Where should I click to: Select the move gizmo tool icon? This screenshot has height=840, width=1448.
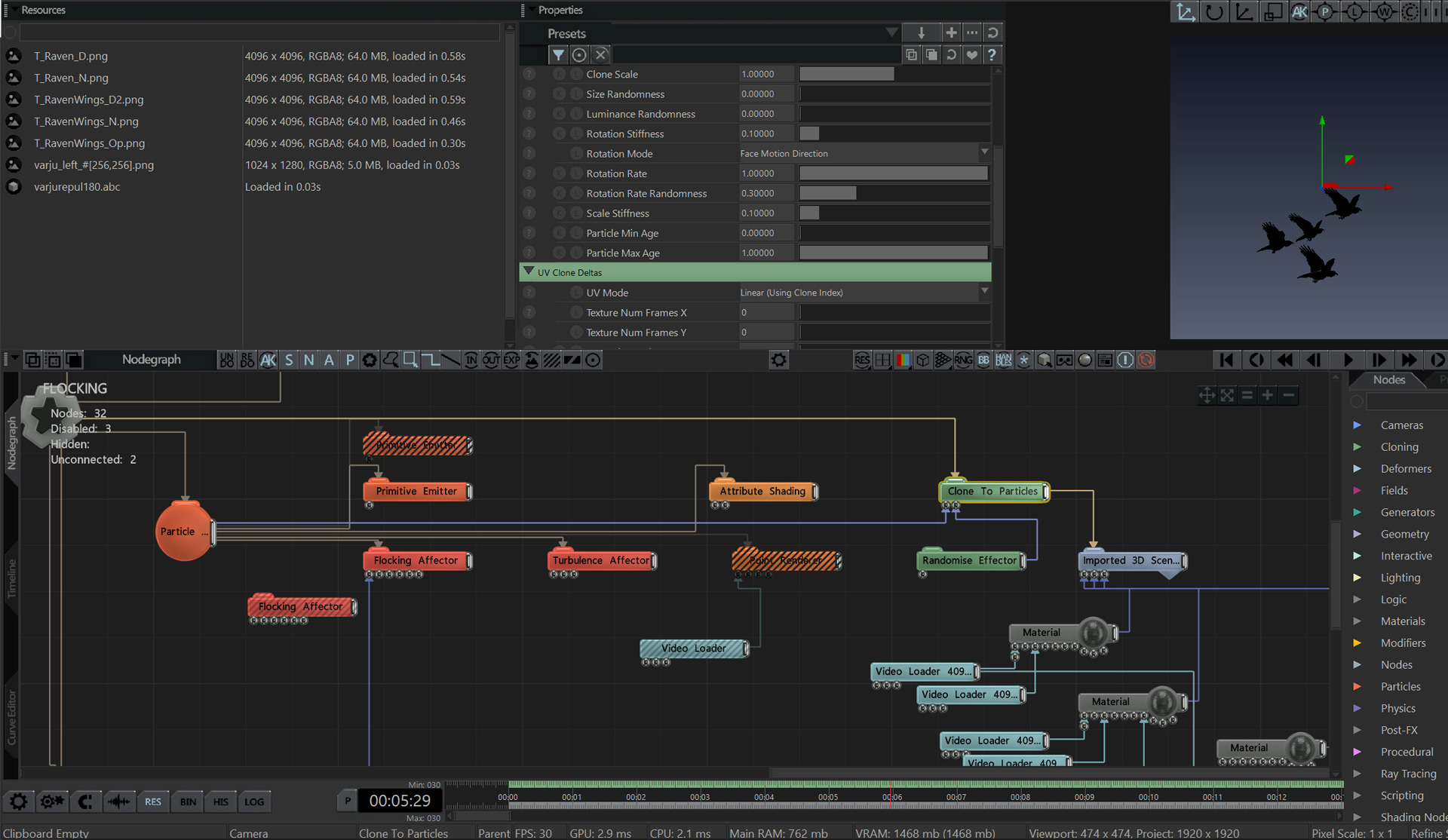click(x=1186, y=12)
